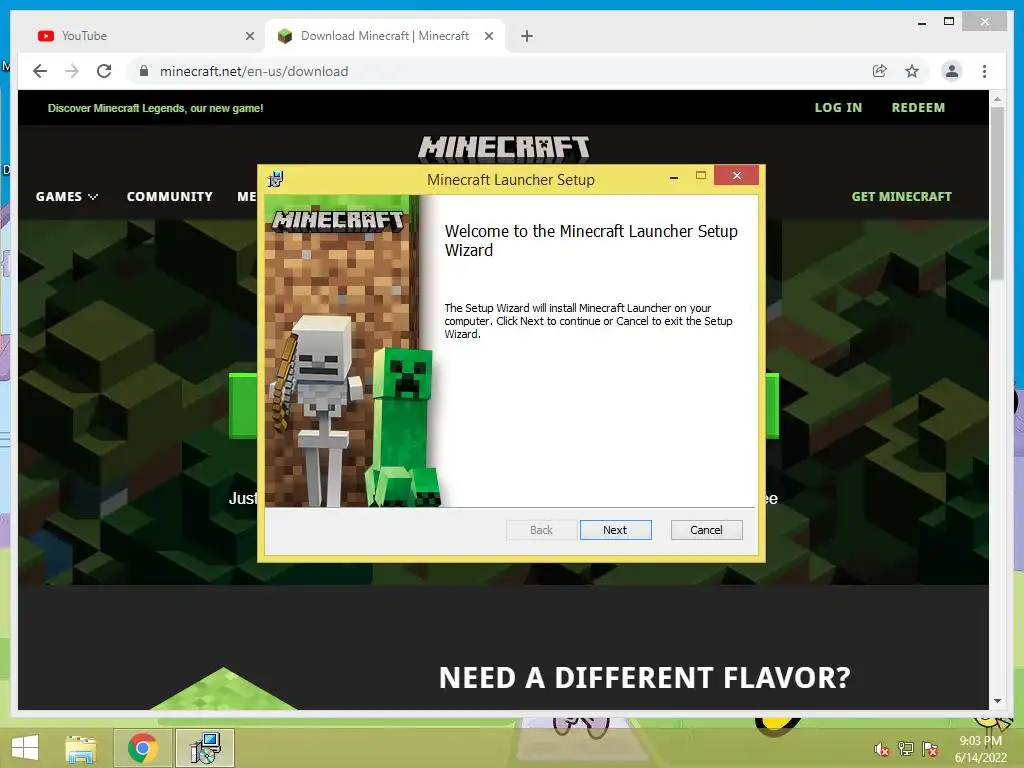This screenshot has height=768, width=1024.
Task: Maximize the Chrome window
Action: [949, 21]
